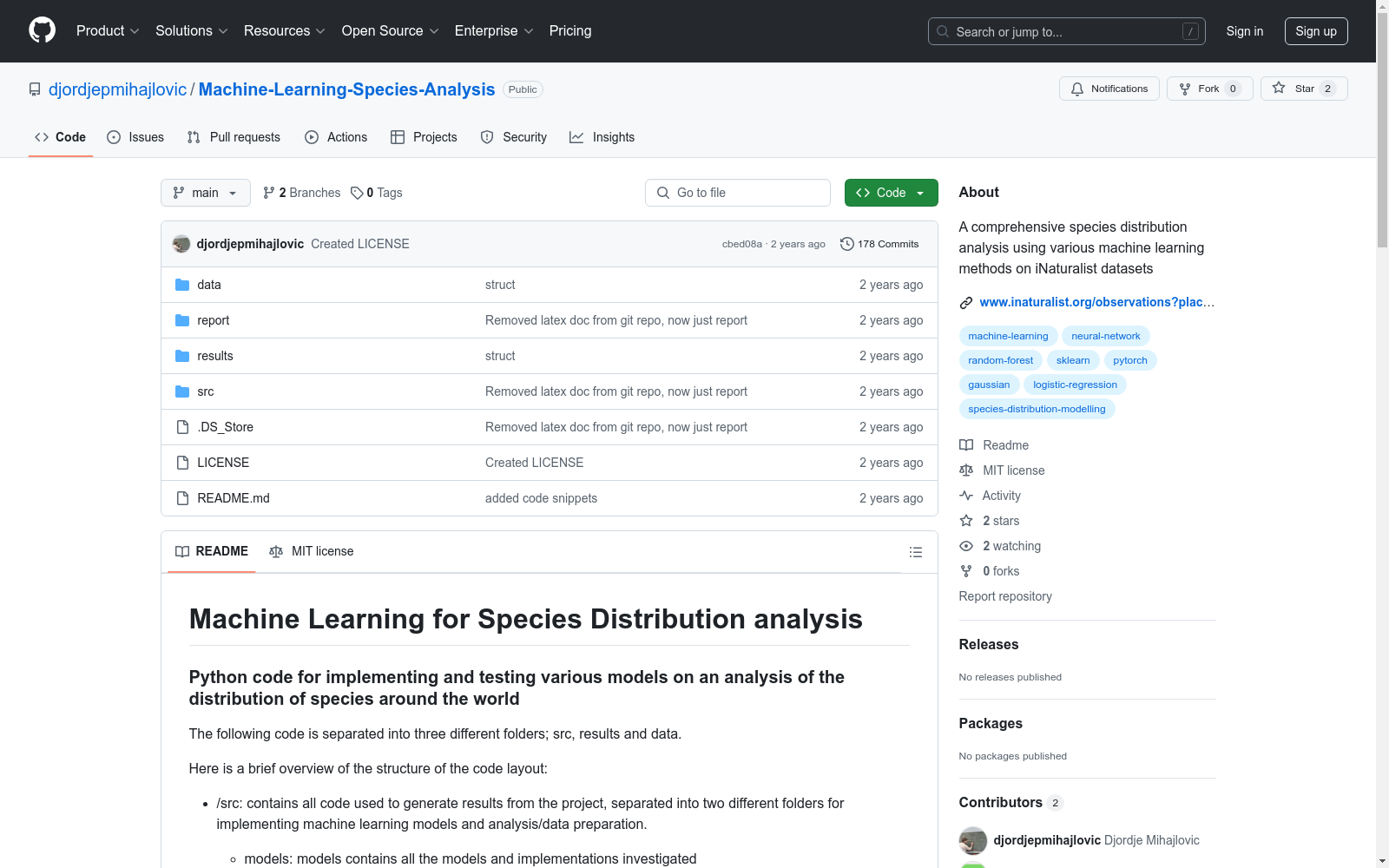The image size is (1389, 868).
Task: Open the main branch selector dropdown
Action: (x=206, y=193)
